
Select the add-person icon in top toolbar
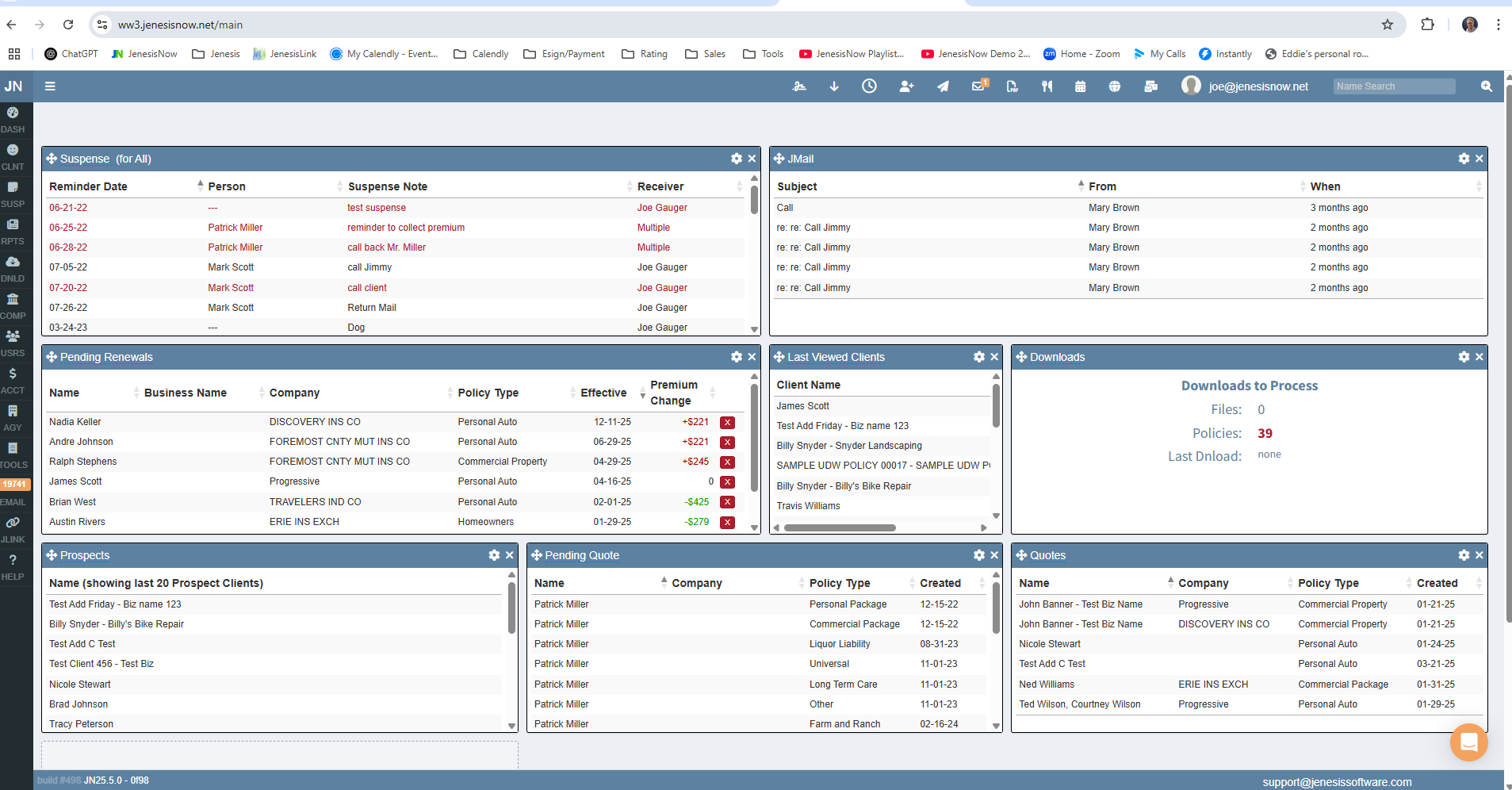point(905,86)
